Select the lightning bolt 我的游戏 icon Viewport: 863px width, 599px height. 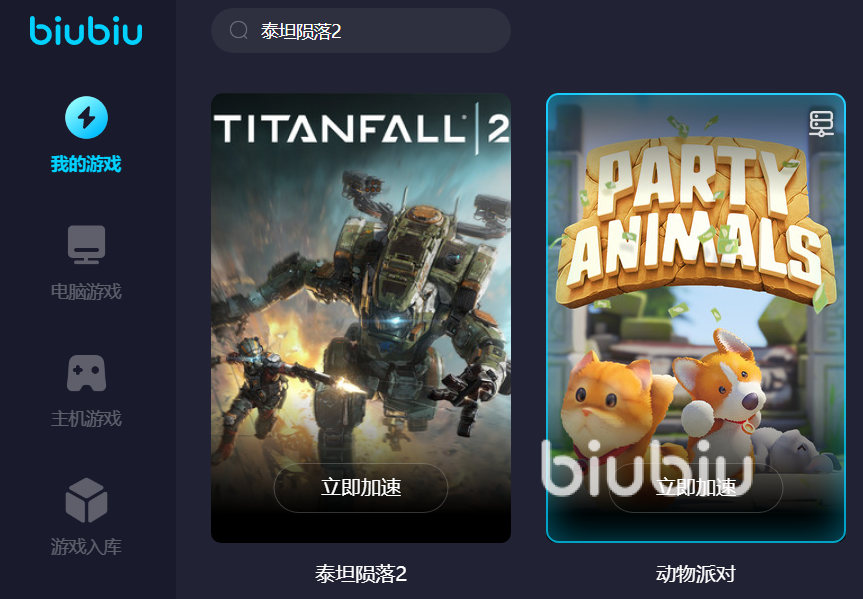click(x=86, y=117)
